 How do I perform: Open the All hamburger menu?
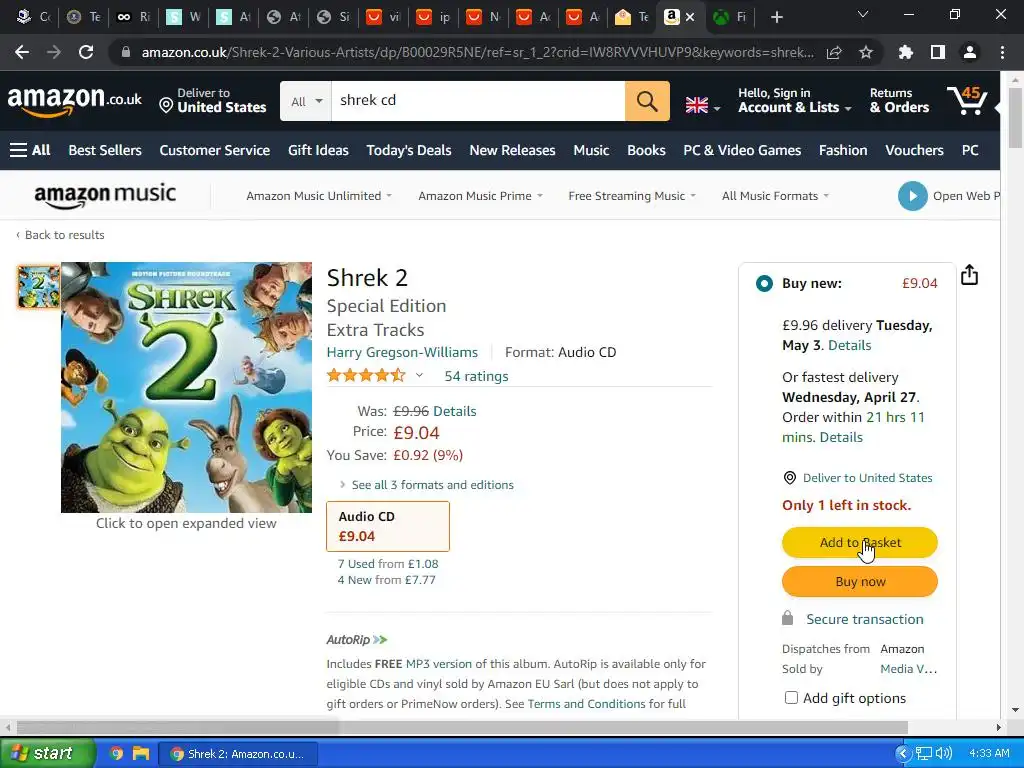[x=30, y=150]
